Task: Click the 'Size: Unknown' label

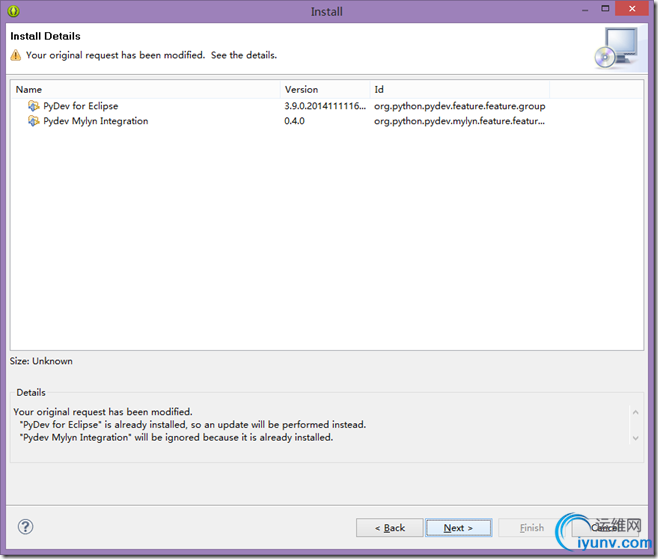Action: point(41,361)
